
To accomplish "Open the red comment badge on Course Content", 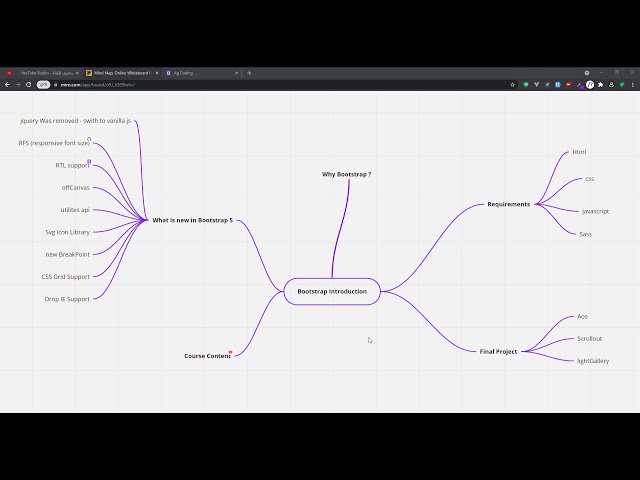I will pos(230,352).
